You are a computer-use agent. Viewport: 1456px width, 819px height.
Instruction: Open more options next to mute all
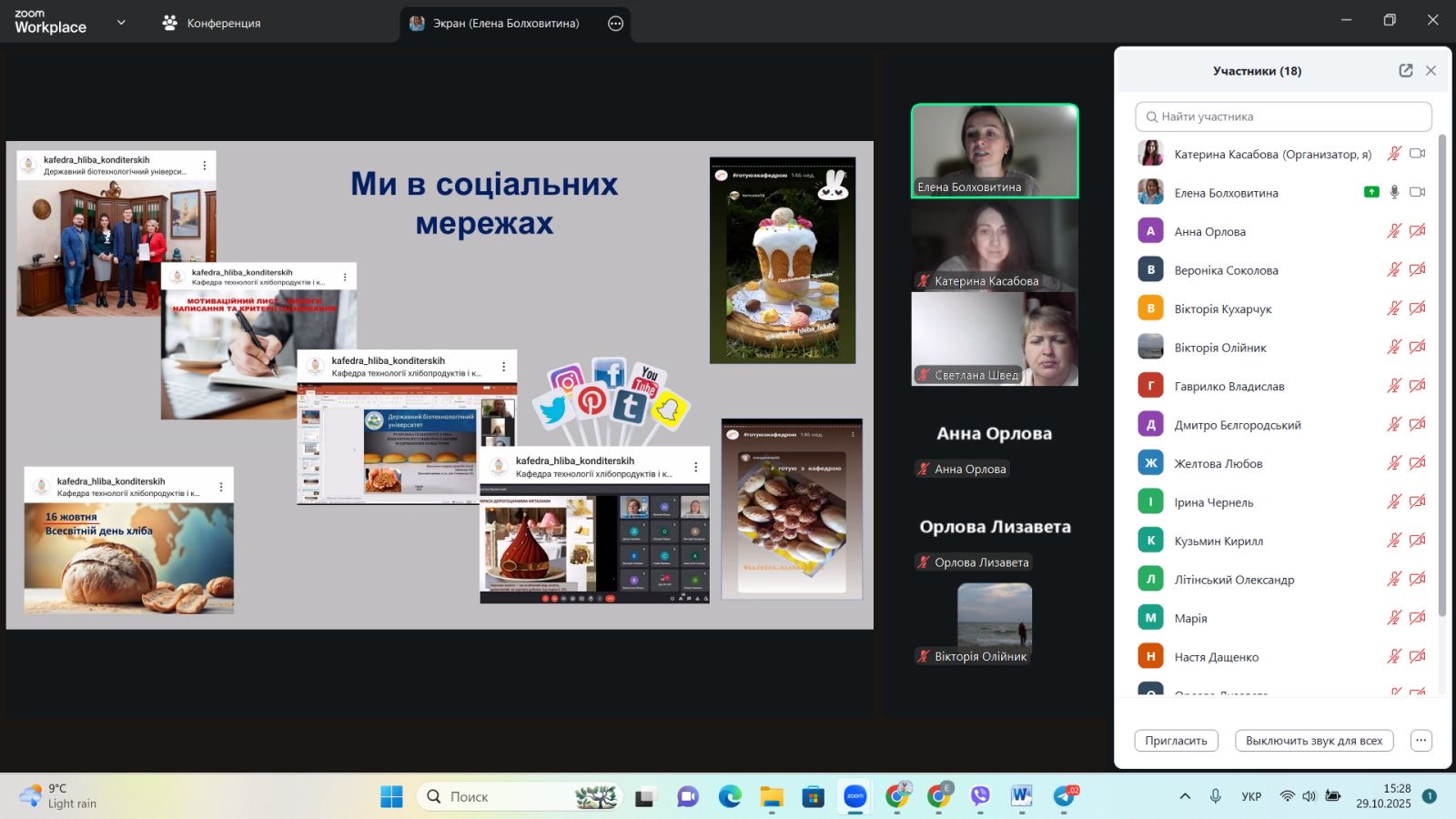point(1421,741)
